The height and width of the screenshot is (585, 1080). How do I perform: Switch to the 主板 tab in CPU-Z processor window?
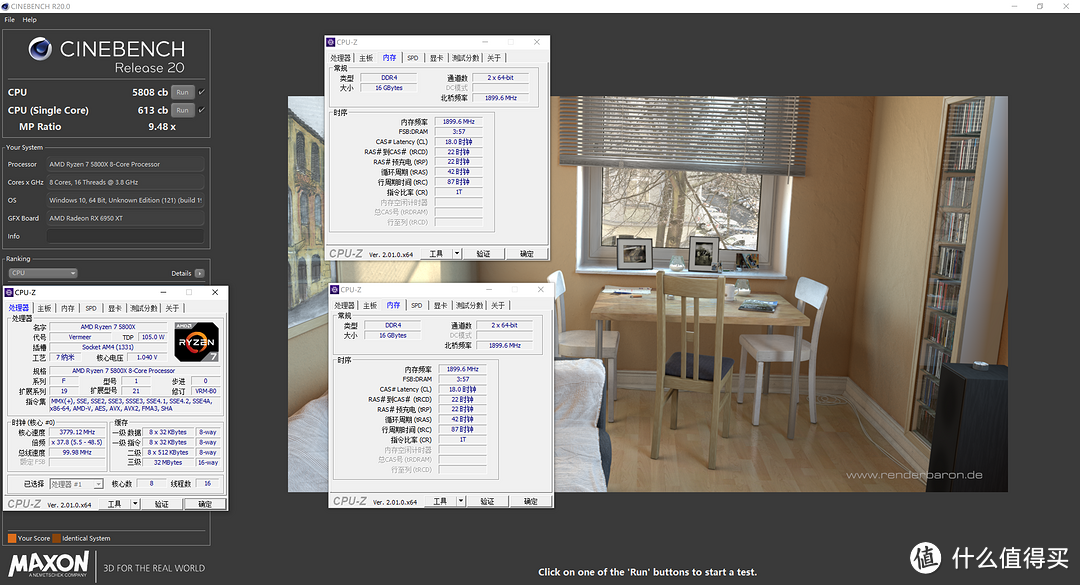click(44, 308)
